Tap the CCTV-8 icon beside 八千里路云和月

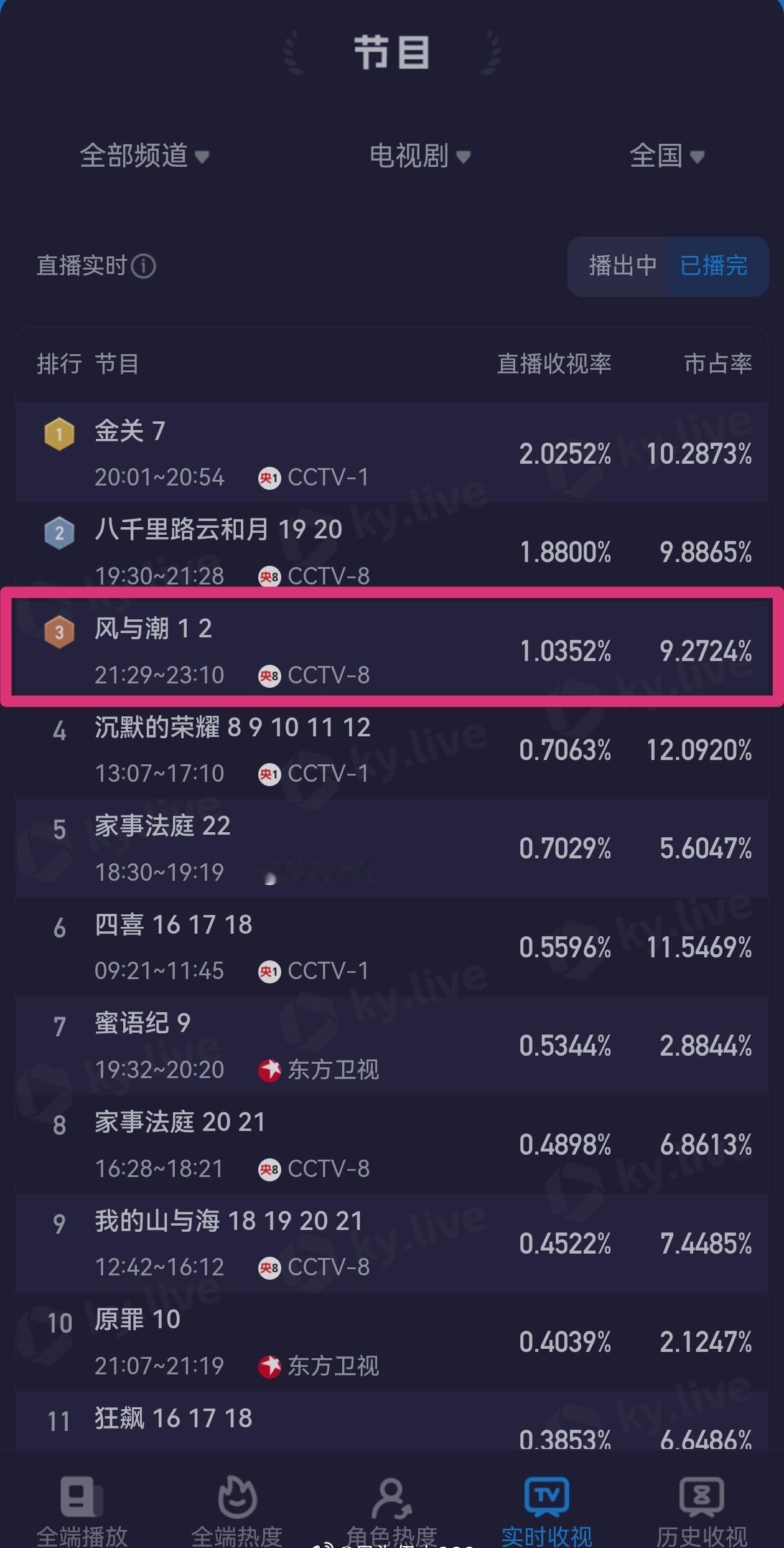pyautogui.click(x=270, y=577)
